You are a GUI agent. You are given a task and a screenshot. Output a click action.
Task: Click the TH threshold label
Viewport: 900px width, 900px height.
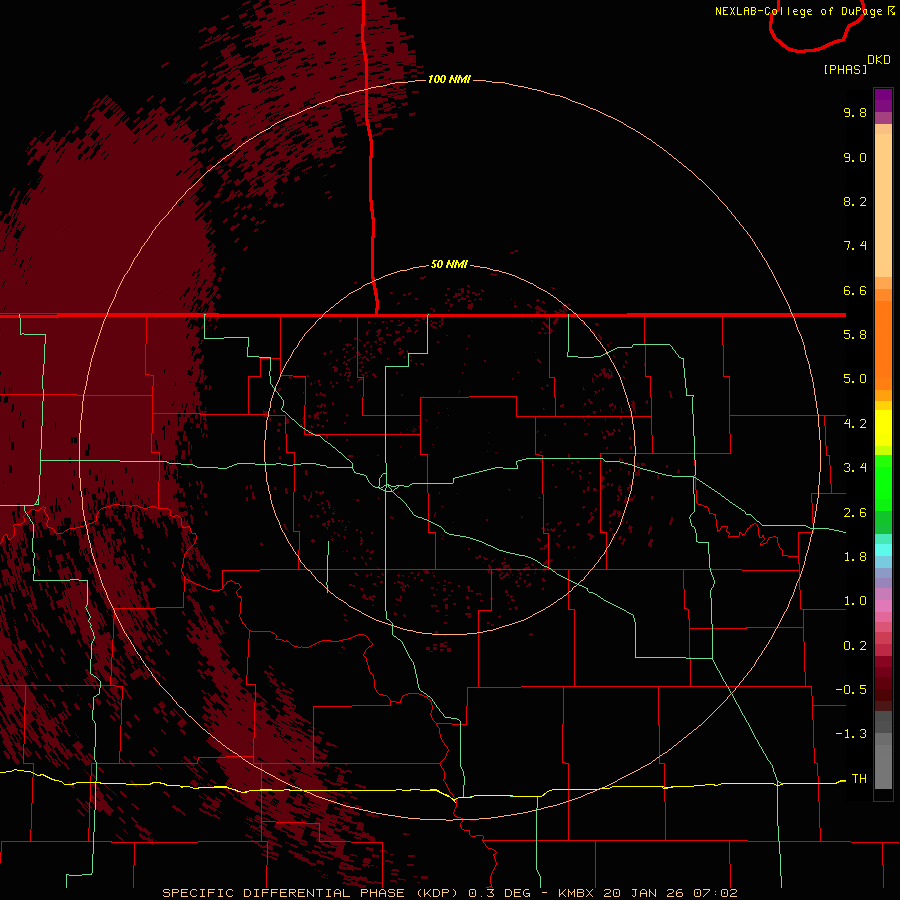[x=859, y=779]
